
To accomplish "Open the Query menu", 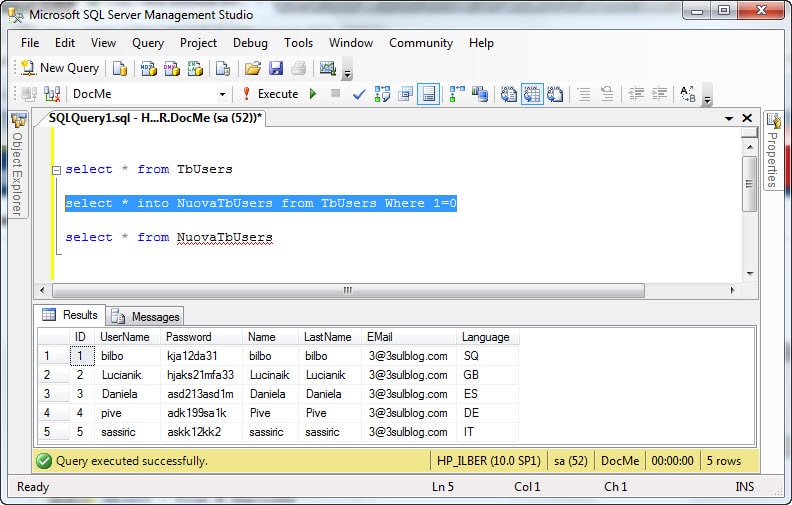I will (147, 43).
